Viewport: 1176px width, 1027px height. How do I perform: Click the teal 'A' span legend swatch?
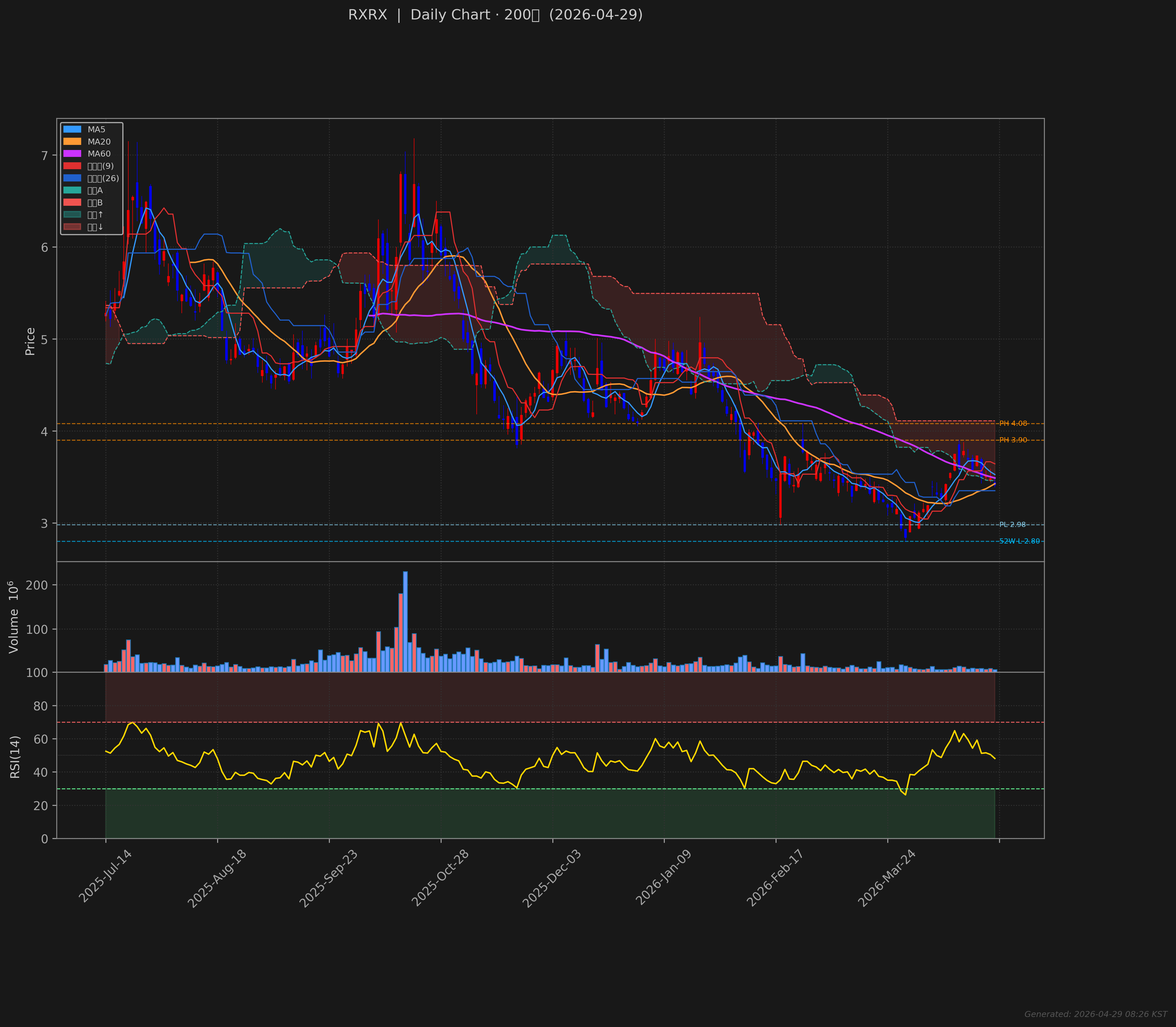click(x=72, y=190)
